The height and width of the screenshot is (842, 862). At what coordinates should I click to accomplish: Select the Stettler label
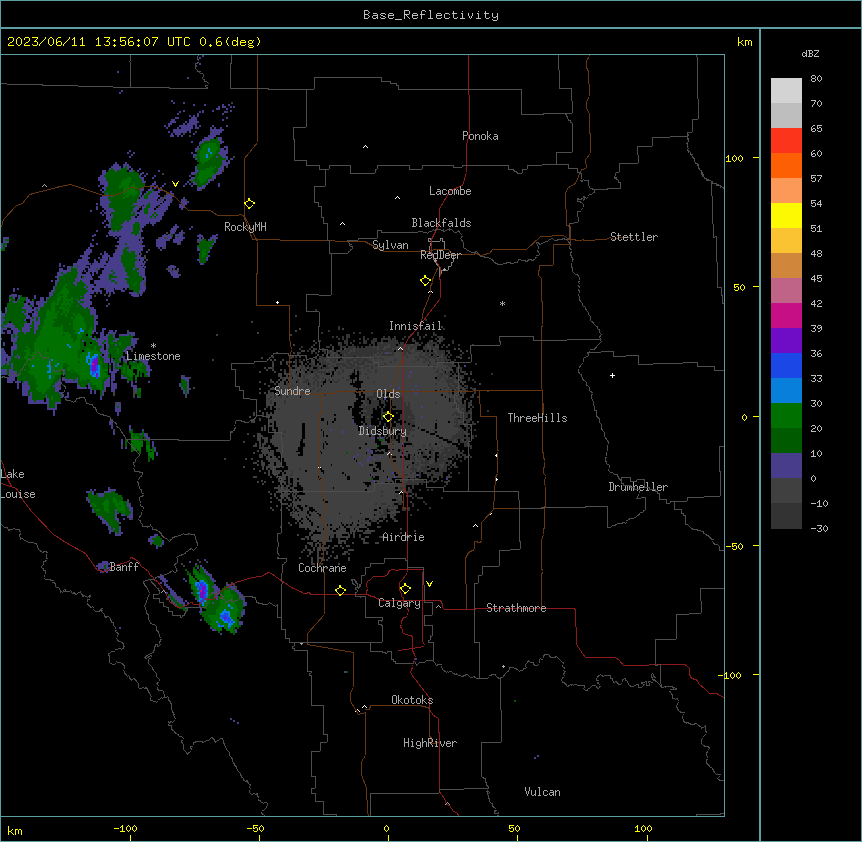point(634,237)
